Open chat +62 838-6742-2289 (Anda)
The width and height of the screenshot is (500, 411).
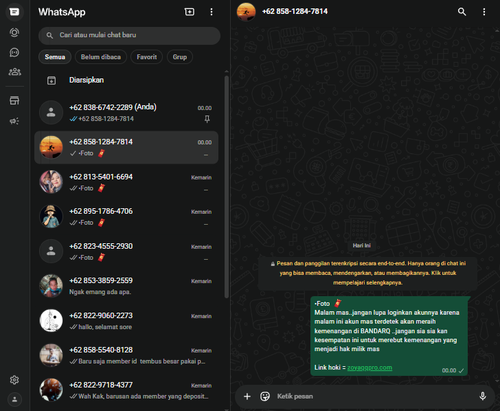click(x=127, y=113)
